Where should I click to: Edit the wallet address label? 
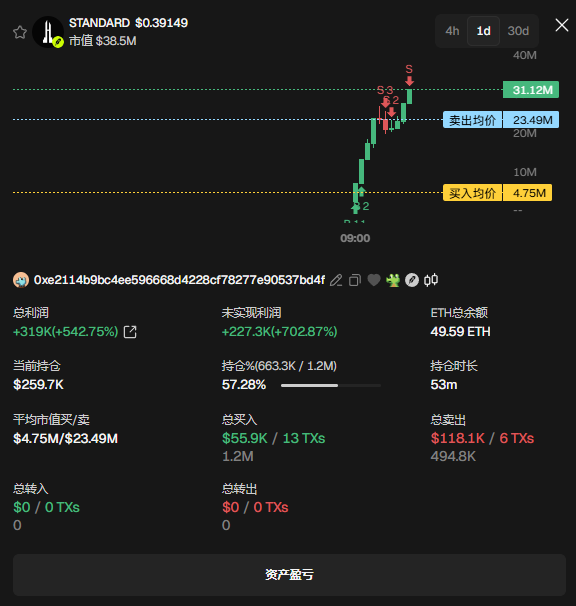[x=336, y=280]
